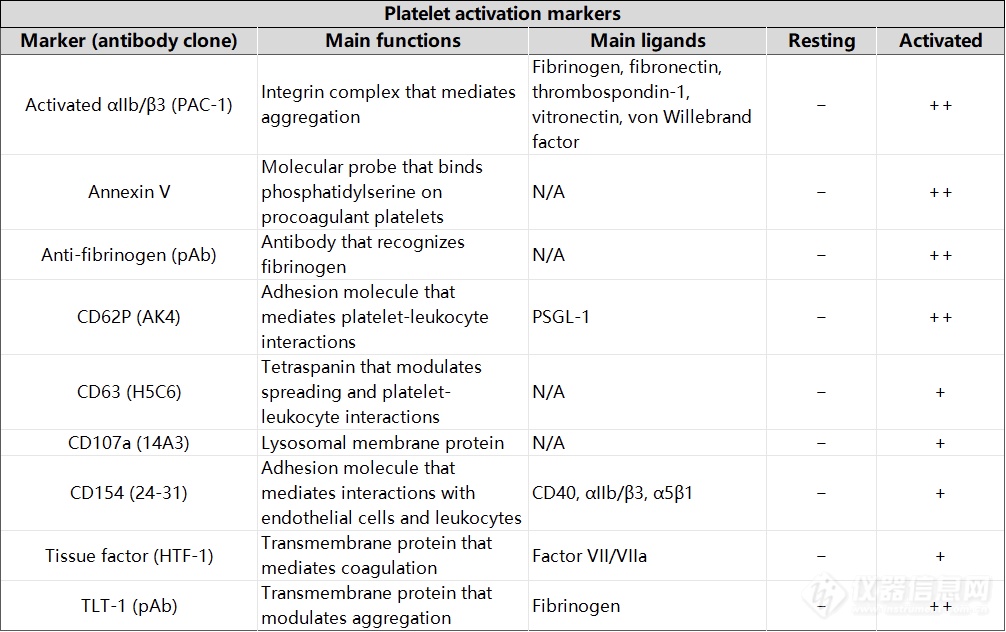This screenshot has height=632, width=1006.
Task: Click the "PSGL-1" ligand cell
Action: click(x=561, y=317)
